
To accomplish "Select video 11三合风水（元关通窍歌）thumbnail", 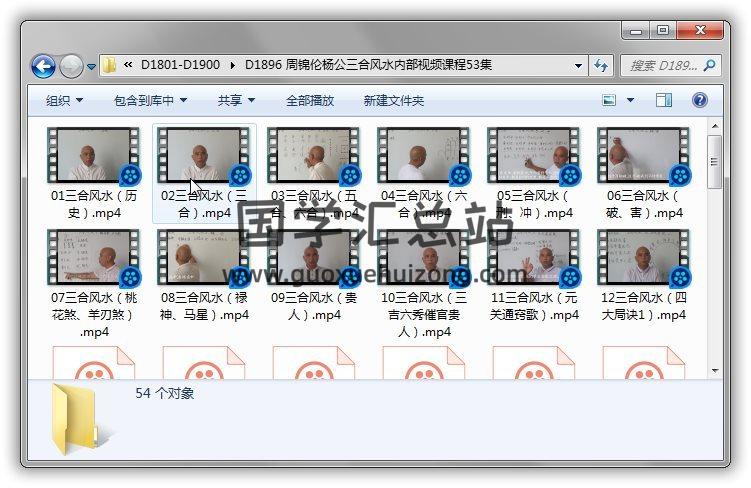I will (x=534, y=257).
